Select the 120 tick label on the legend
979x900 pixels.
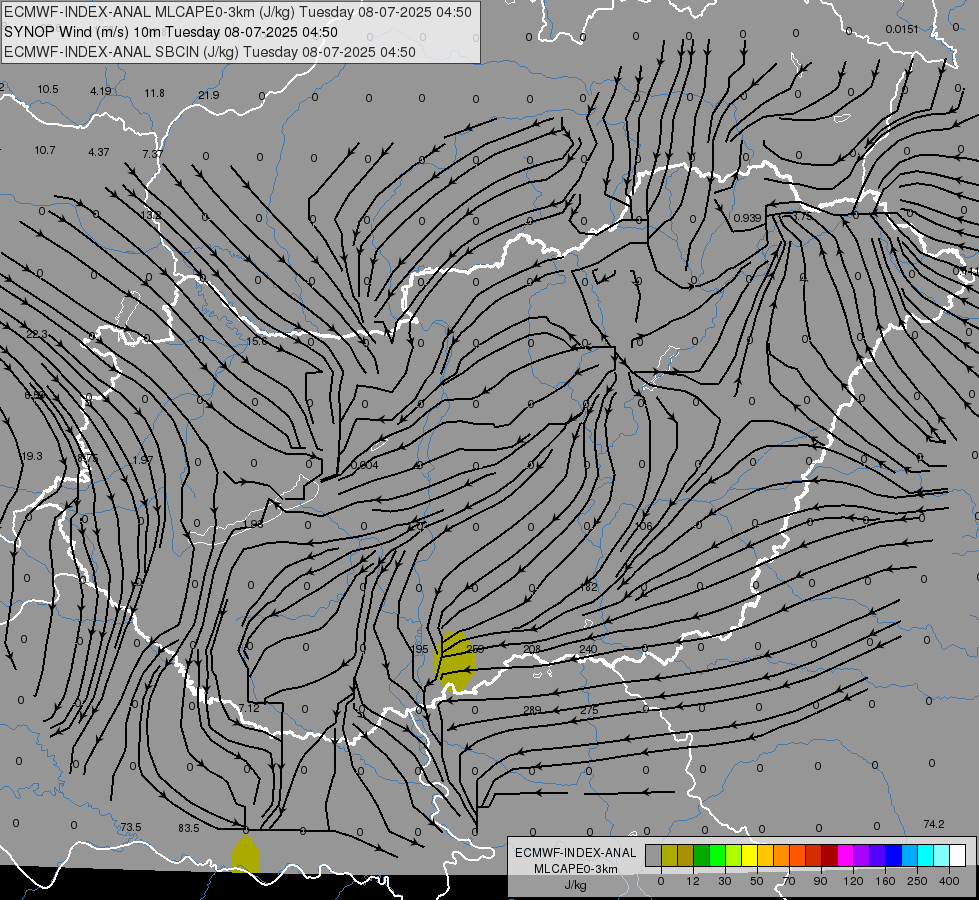[x=853, y=881]
